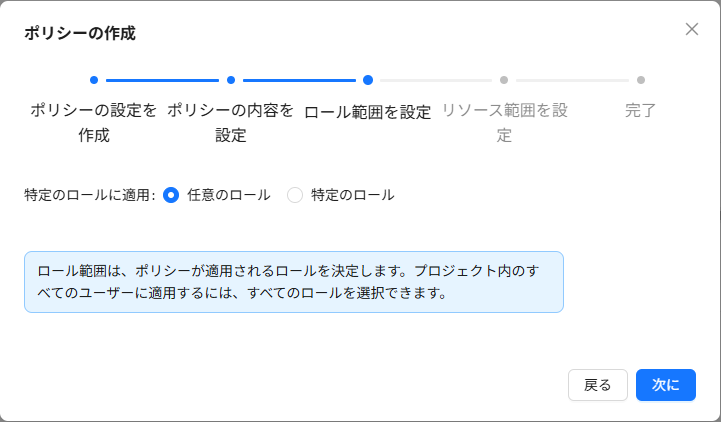
Task: Click the second step dot in the progress bar
Action: (x=231, y=80)
